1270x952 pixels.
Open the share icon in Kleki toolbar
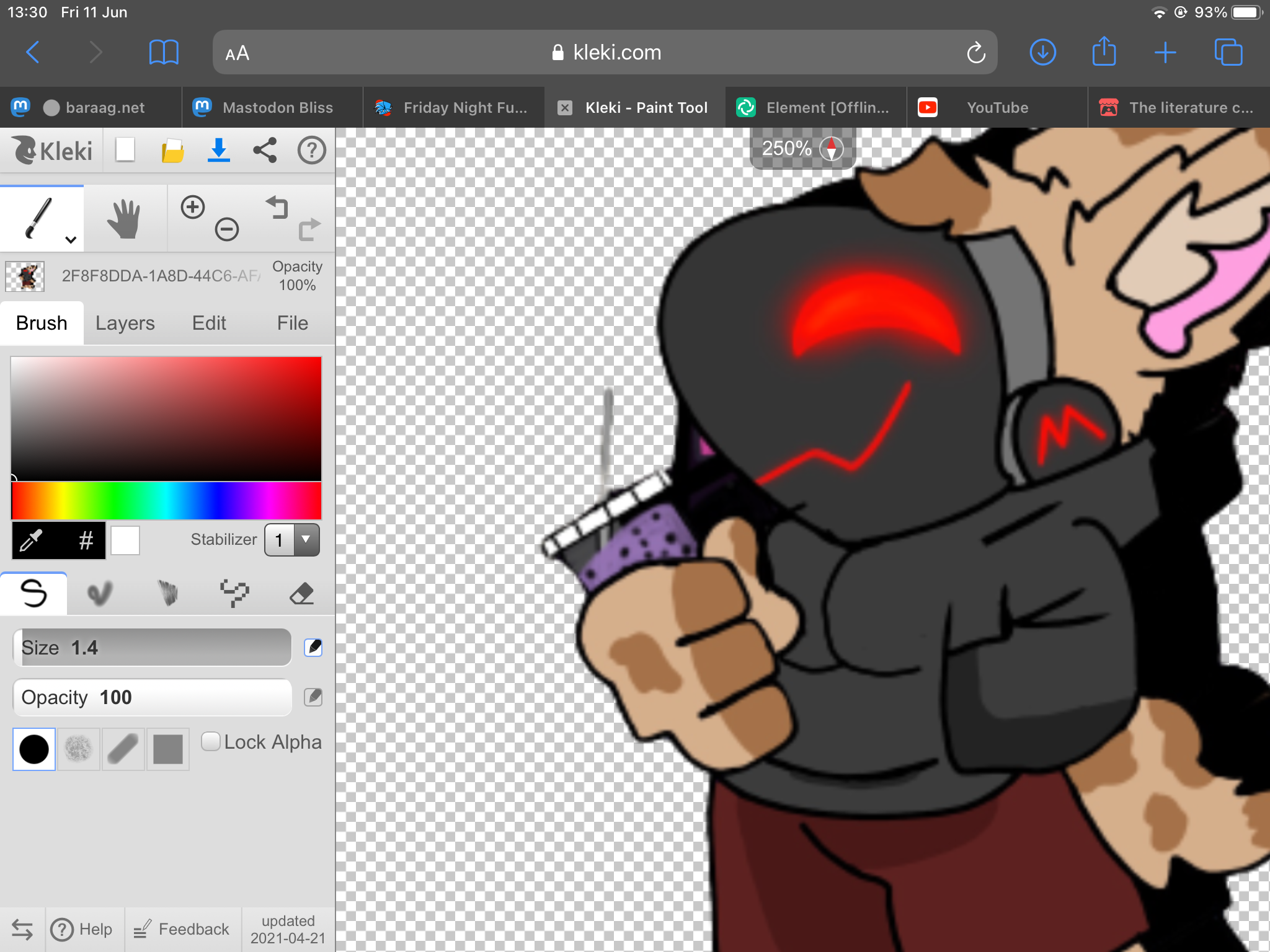265,151
